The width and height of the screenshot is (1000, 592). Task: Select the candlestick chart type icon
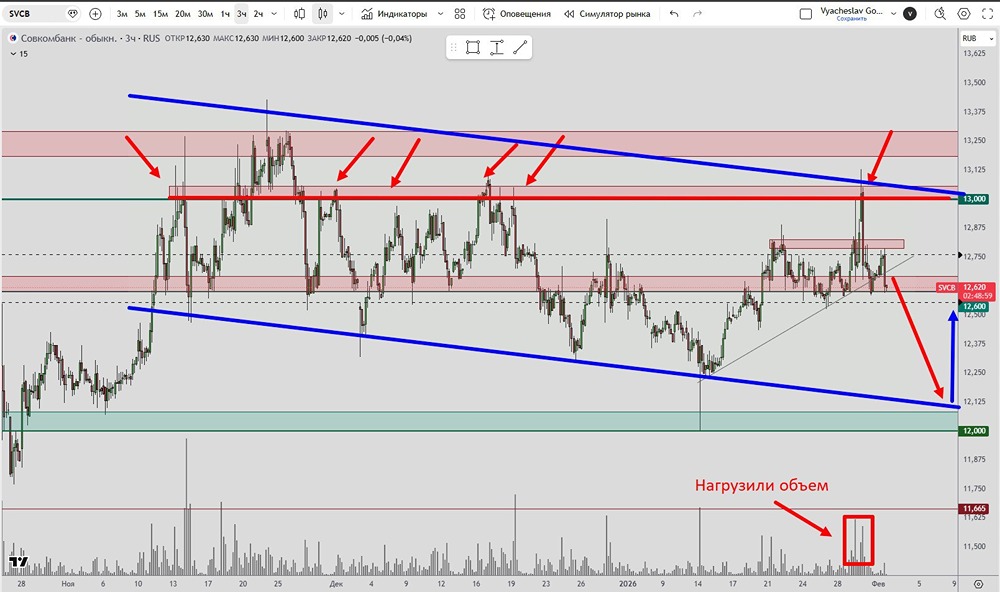tap(323, 13)
